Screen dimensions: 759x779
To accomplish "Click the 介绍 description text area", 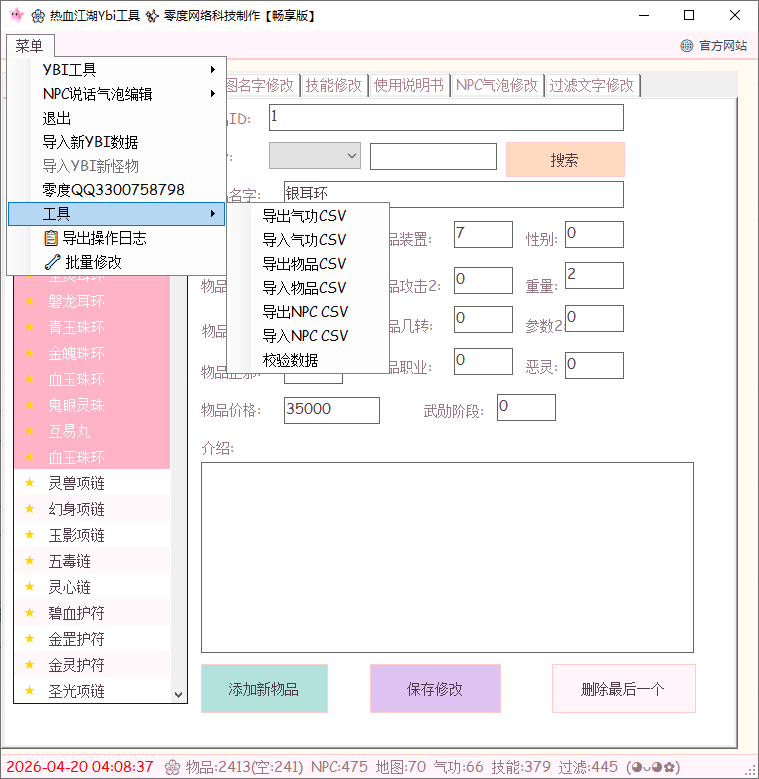I will click(447, 557).
